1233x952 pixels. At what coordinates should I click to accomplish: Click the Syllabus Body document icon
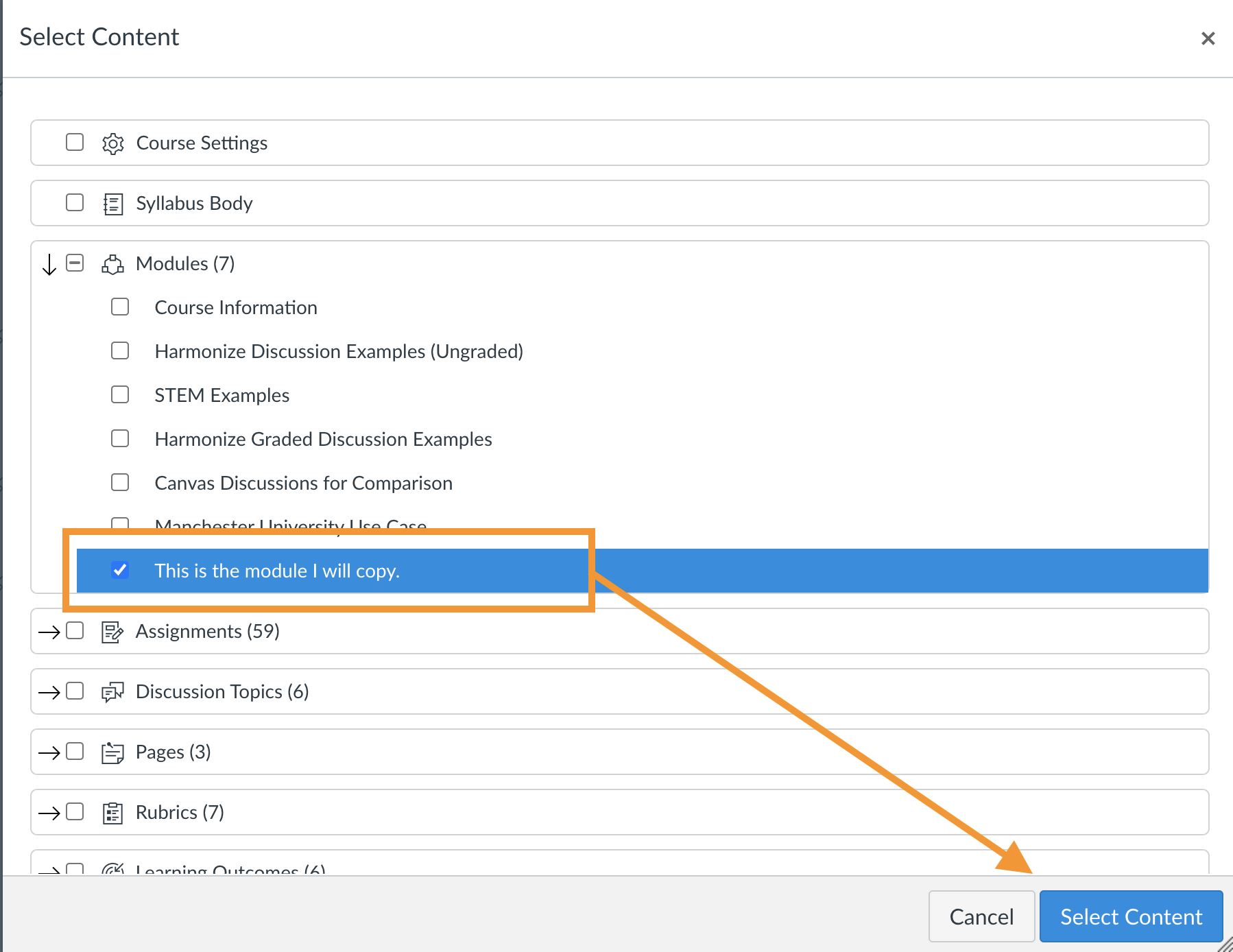pyautogui.click(x=112, y=204)
